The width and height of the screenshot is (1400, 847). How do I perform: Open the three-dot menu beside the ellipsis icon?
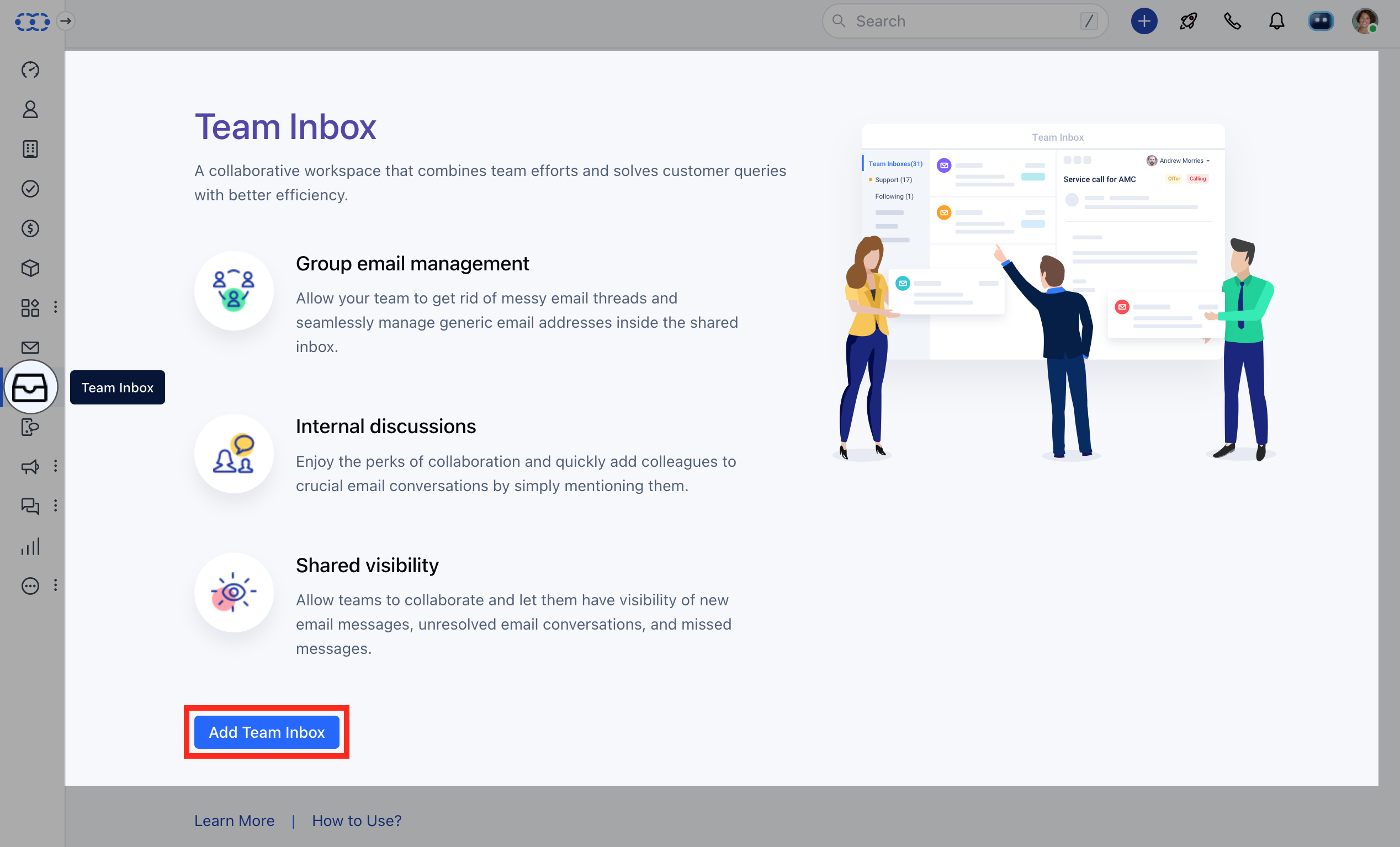click(x=55, y=585)
